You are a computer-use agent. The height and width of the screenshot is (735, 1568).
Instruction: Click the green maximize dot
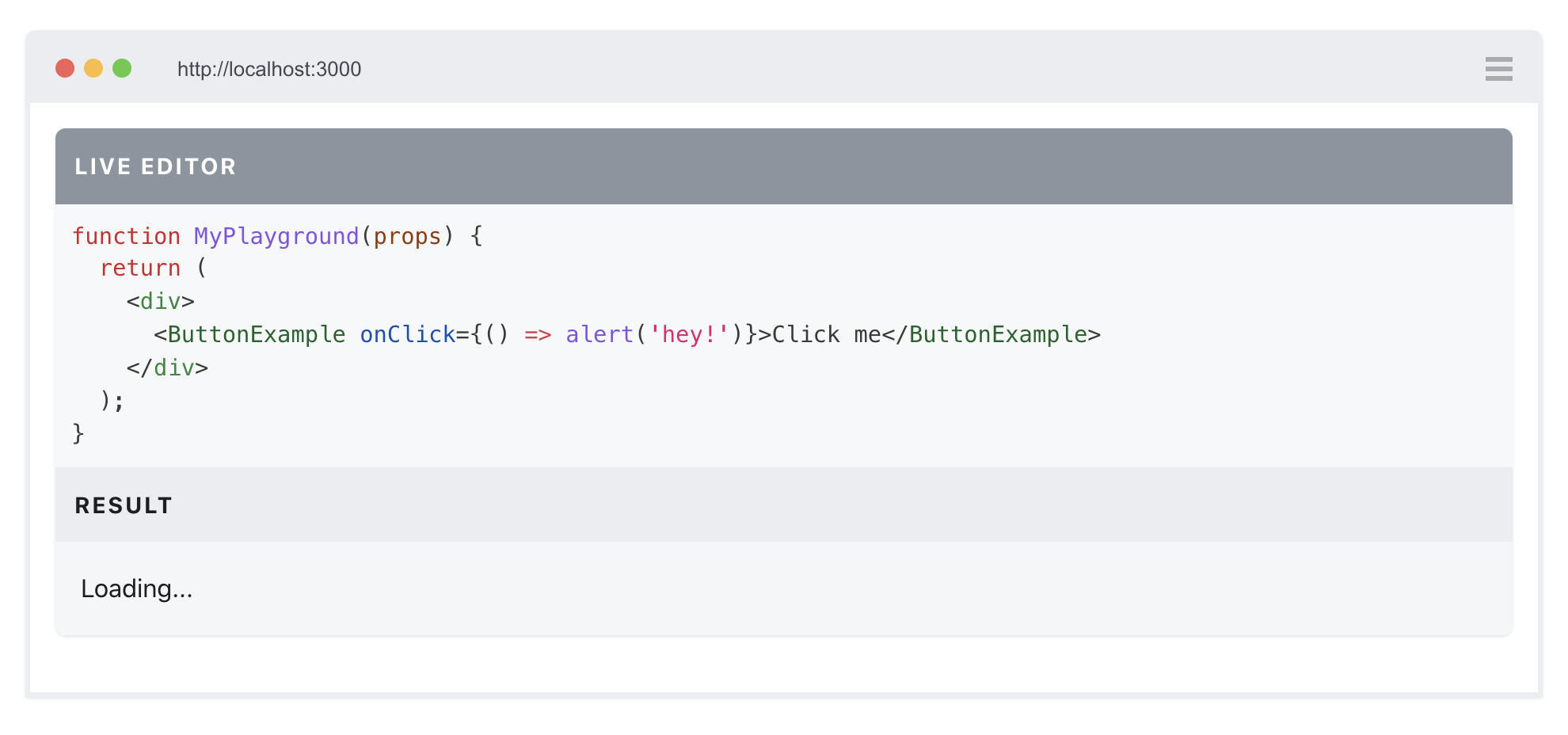pyautogui.click(x=122, y=69)
